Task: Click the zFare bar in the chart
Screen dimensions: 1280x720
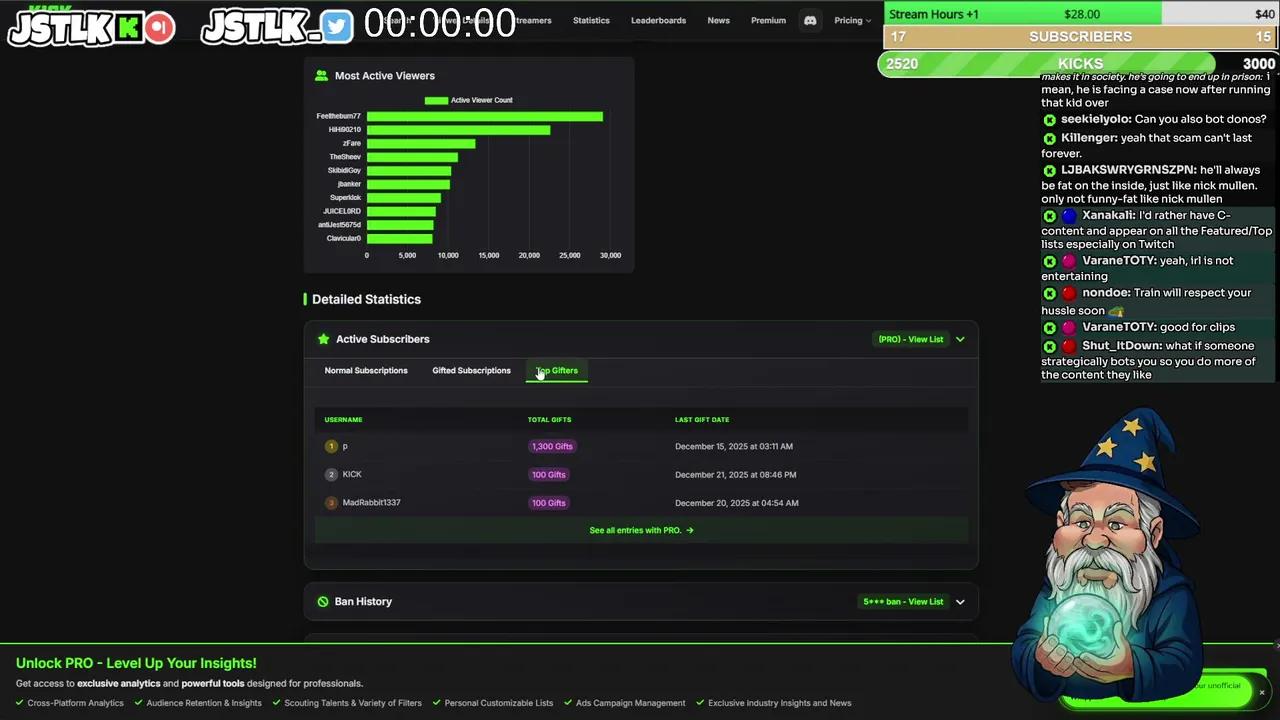Action: coord(421,144)
